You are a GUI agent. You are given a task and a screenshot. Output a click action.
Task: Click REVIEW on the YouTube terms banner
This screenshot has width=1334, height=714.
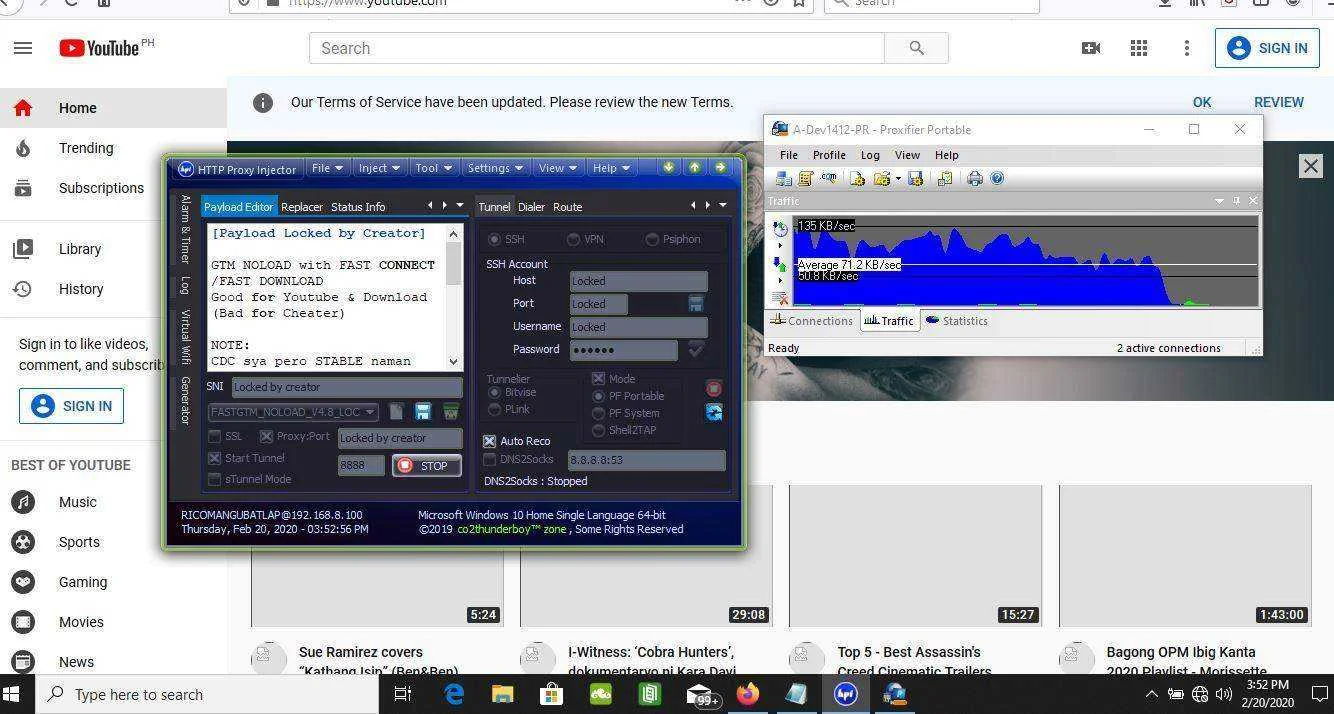point(1278,102)
